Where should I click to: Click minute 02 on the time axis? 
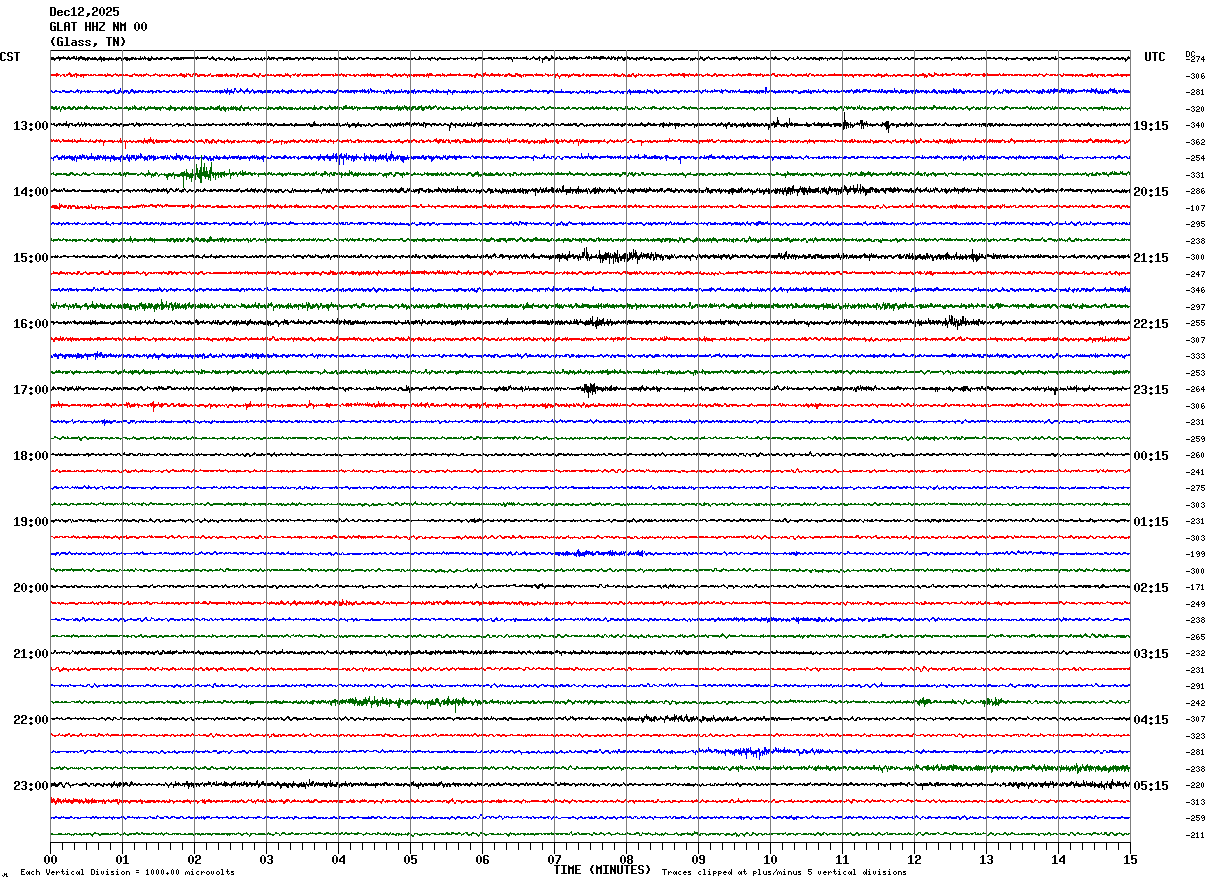click(194, 859)
